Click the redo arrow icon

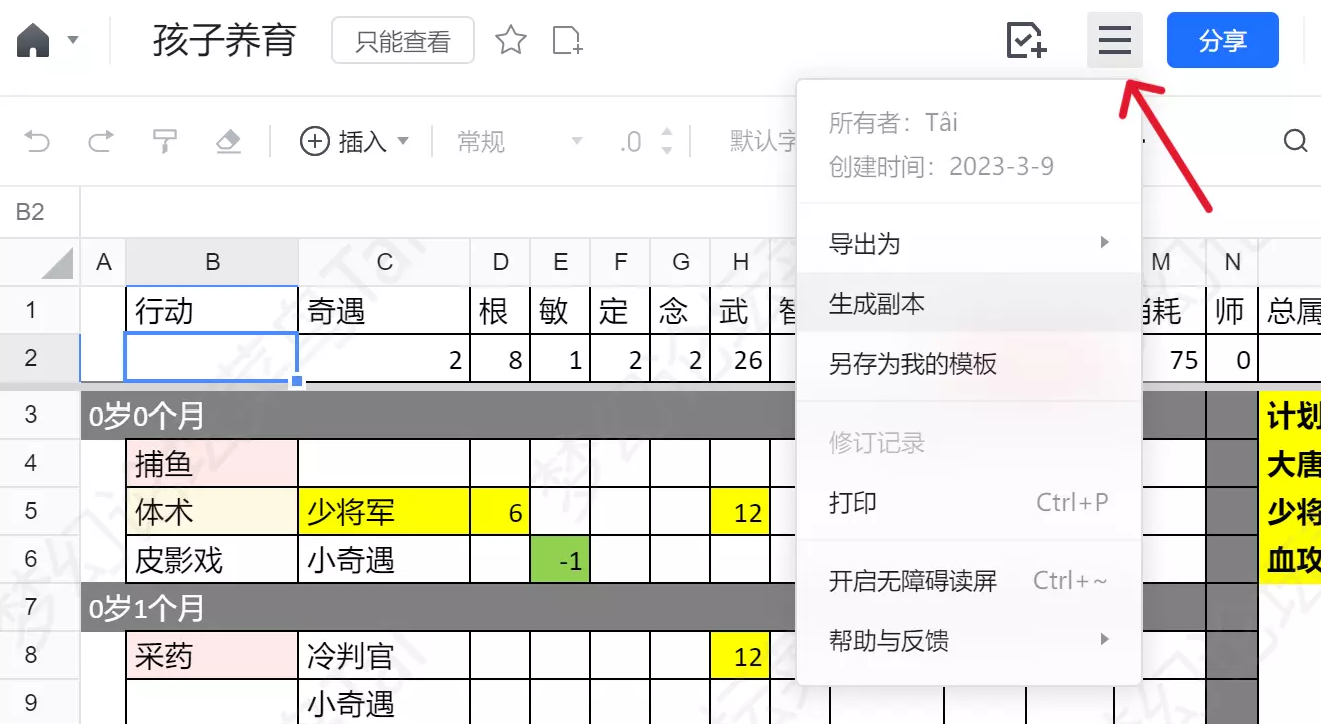coord(100,142)
